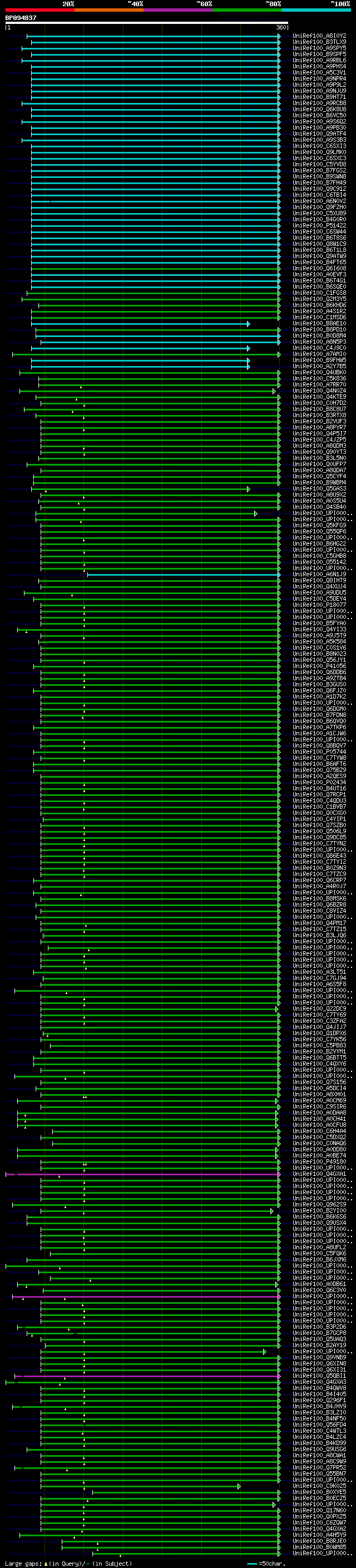Select the UniRef100_Q0UFP7 label
356x1568 pixels.
tap(319, 464)
